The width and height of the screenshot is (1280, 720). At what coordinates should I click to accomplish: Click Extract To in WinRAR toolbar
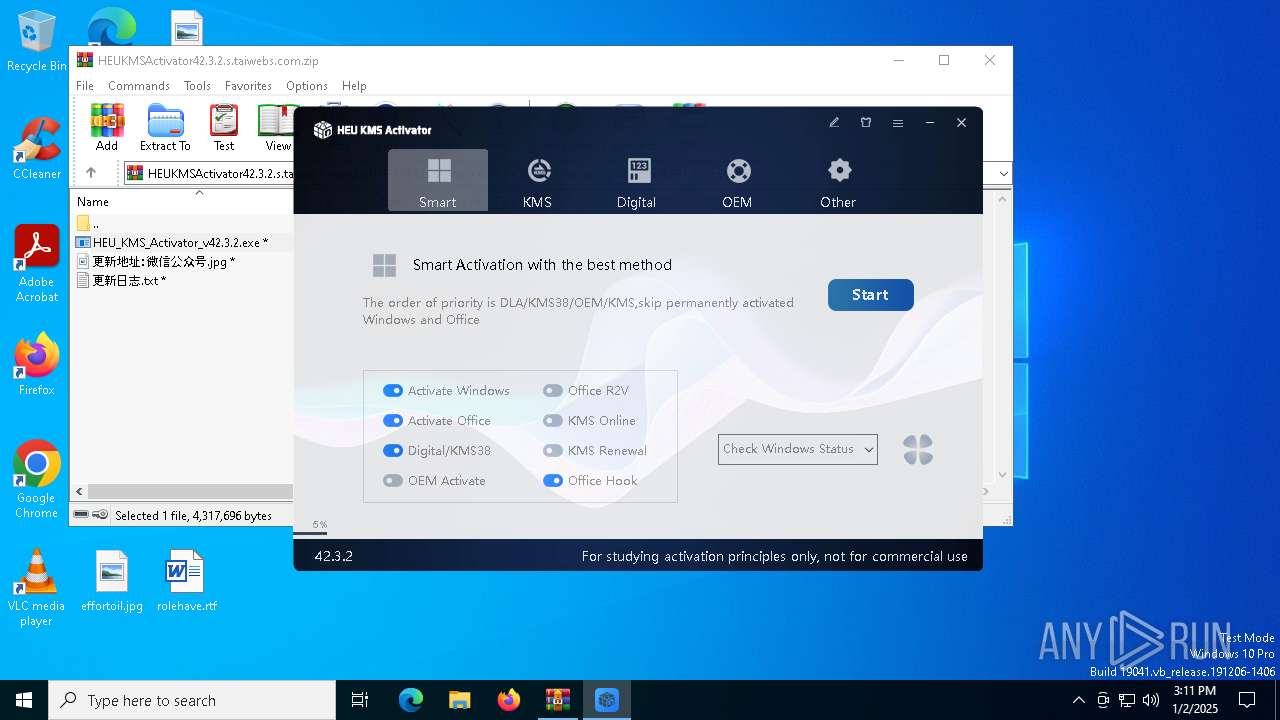click(165, 128)
